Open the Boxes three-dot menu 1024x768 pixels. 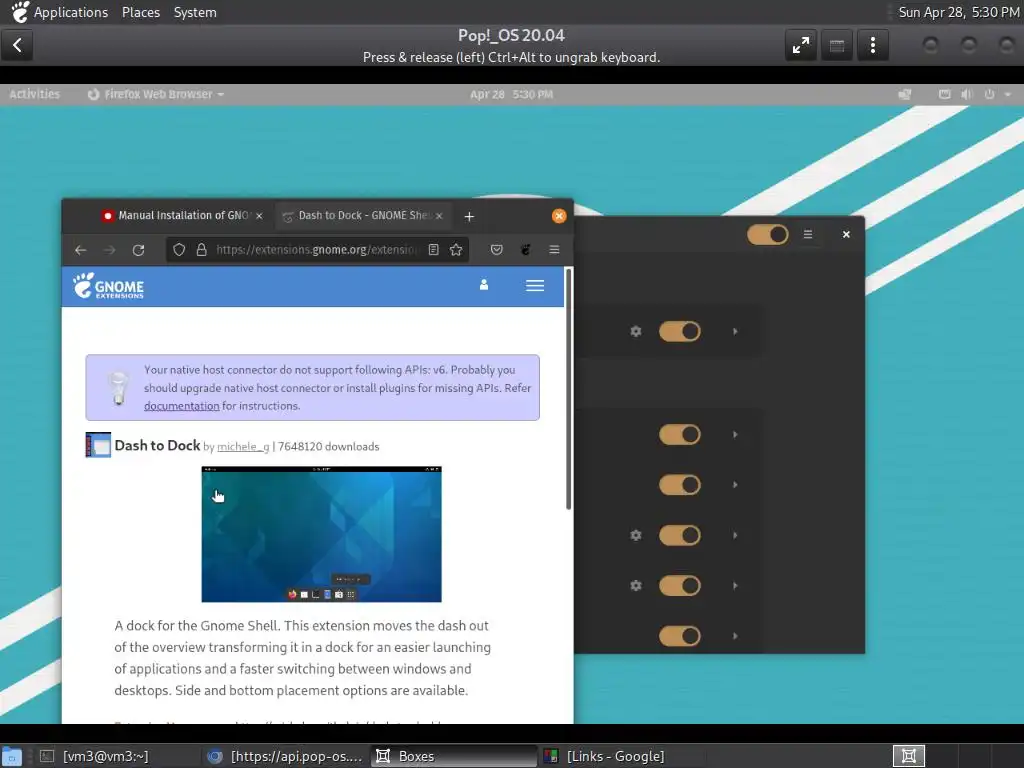coord(872,45)
